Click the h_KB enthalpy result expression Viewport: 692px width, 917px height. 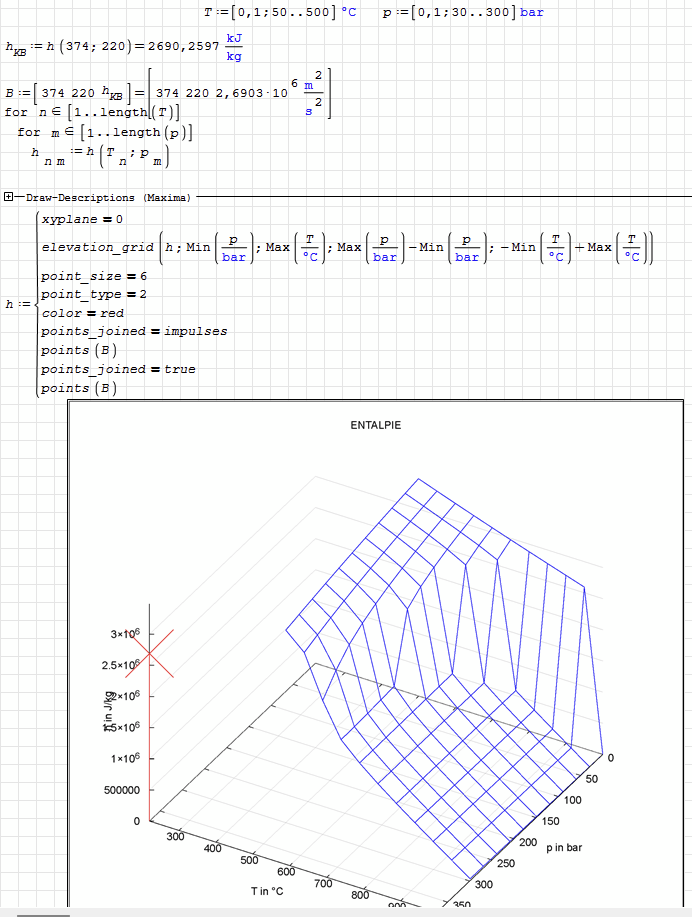[x=120, y=46]
